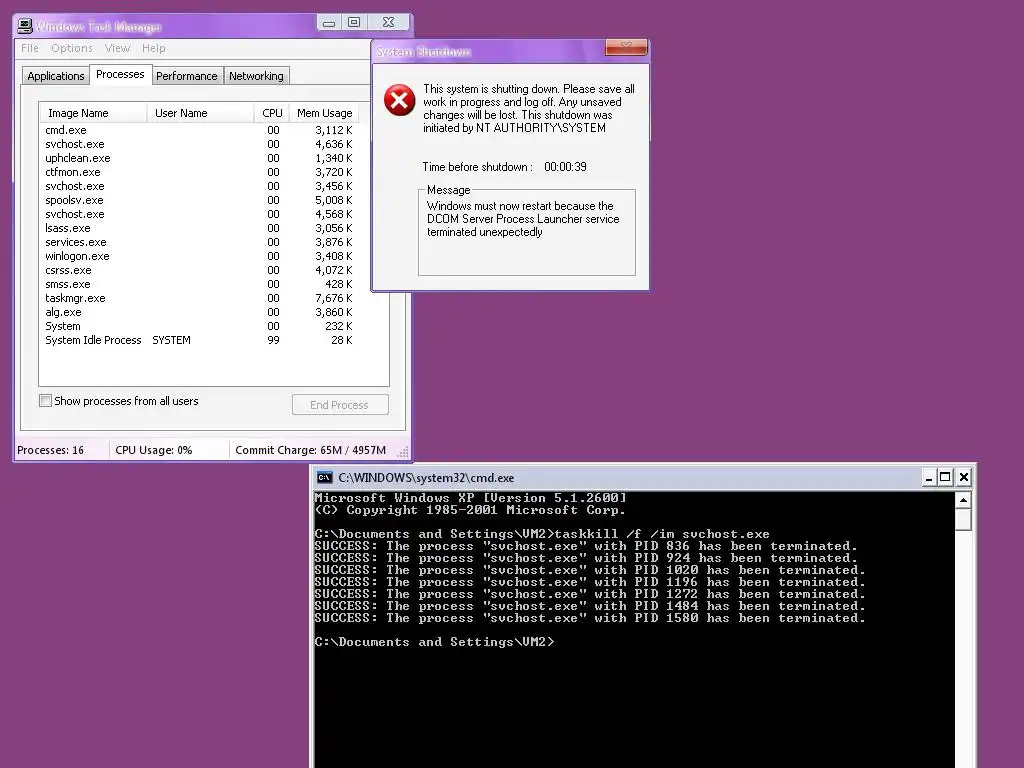
Task: Select the taskmgr.exe process row
Action: point(199,298)
